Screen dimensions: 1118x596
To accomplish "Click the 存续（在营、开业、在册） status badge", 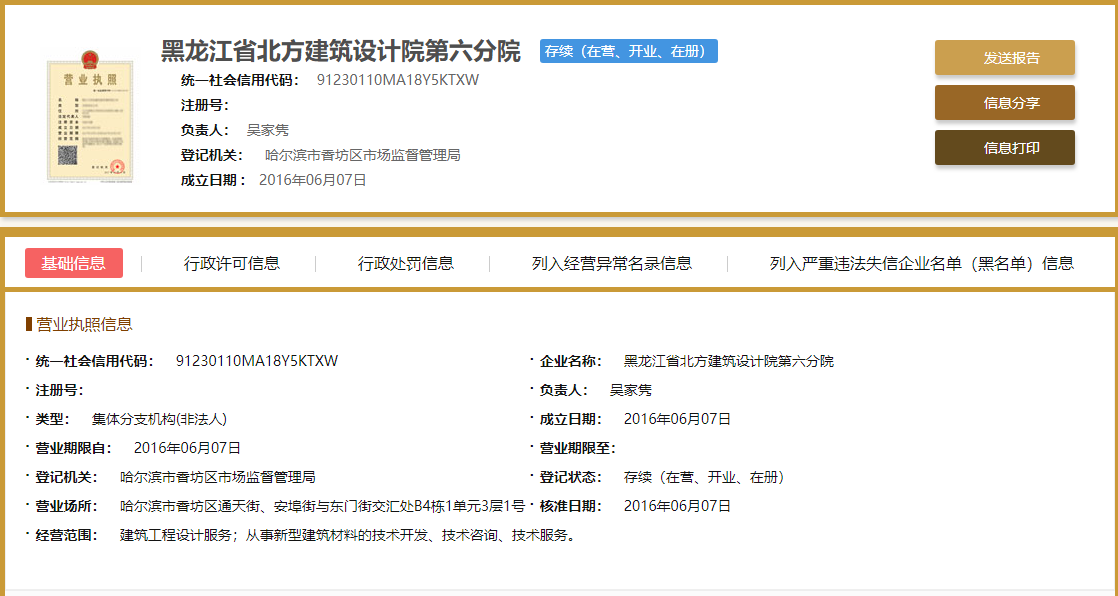I will point(628,51).
